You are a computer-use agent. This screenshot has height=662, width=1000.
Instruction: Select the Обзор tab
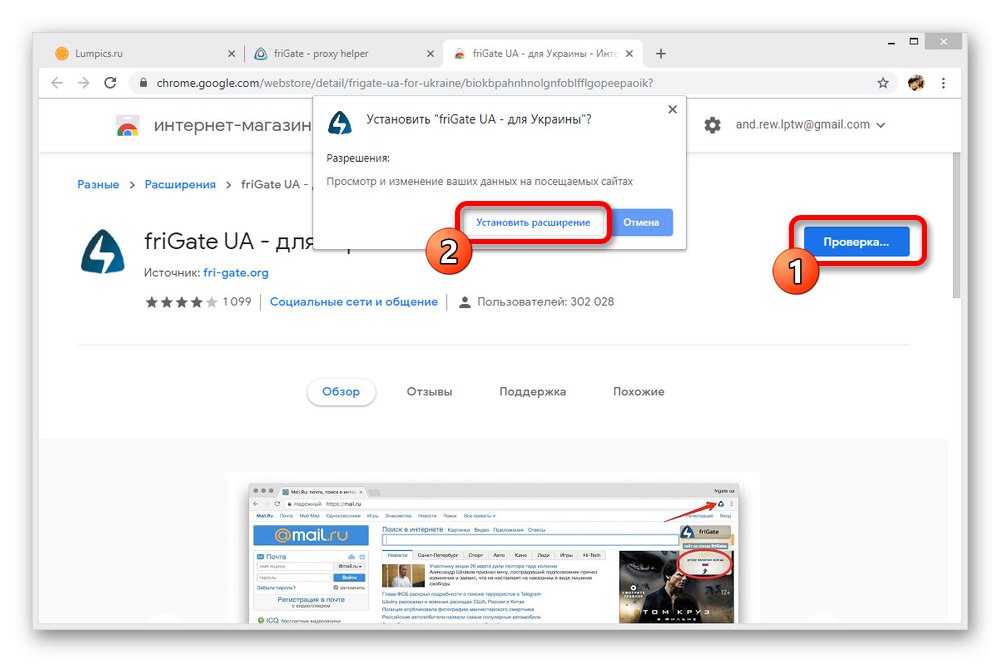[341, 392]
